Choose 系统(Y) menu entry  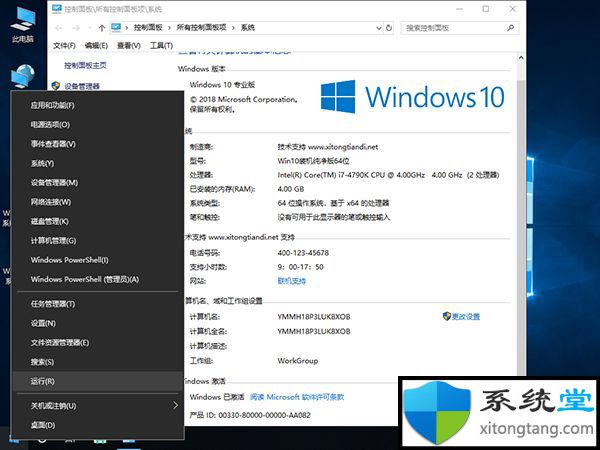[98, 163]
